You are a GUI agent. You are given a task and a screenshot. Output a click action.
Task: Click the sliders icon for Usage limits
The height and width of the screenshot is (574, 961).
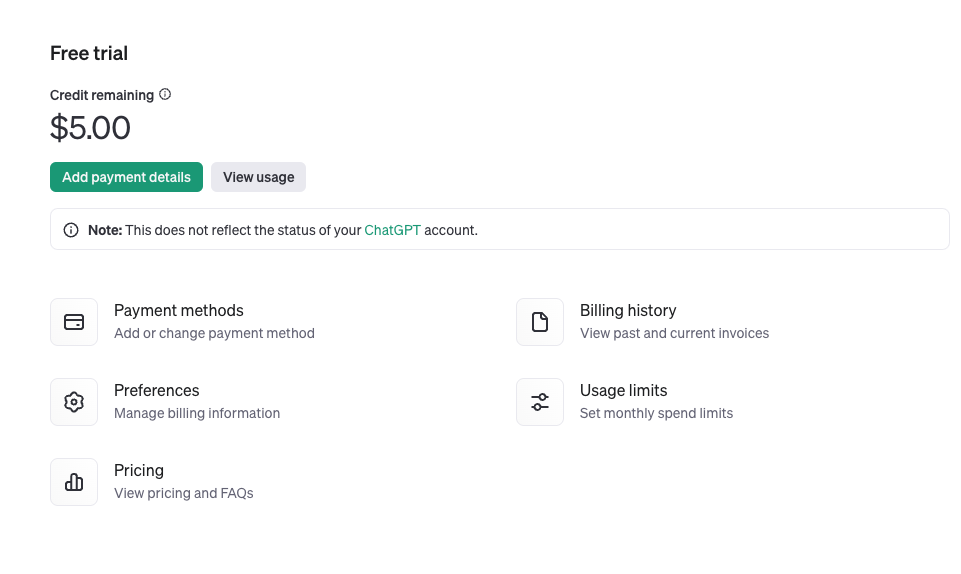(x=540, y=402)
